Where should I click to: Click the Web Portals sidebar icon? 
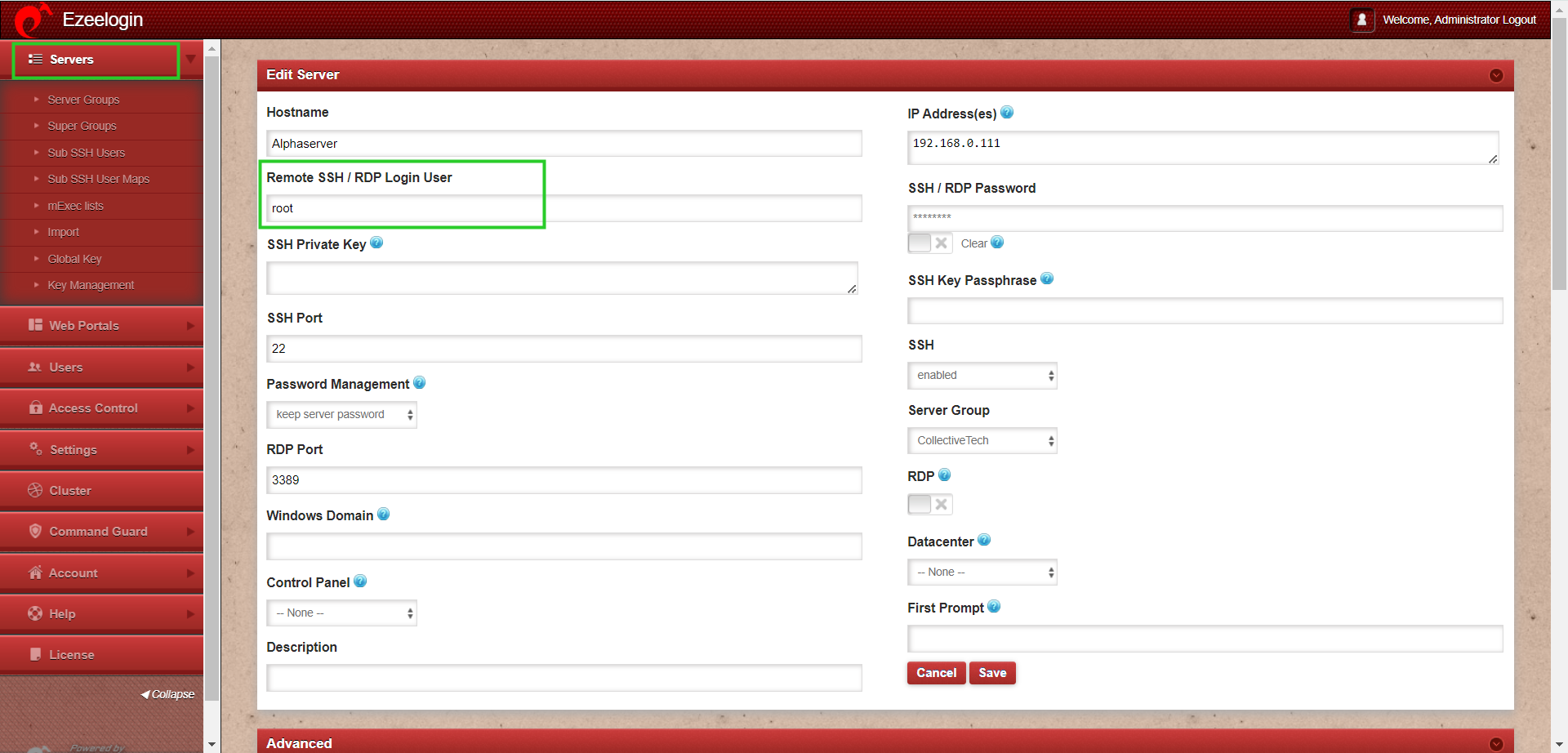click(35, 325)
